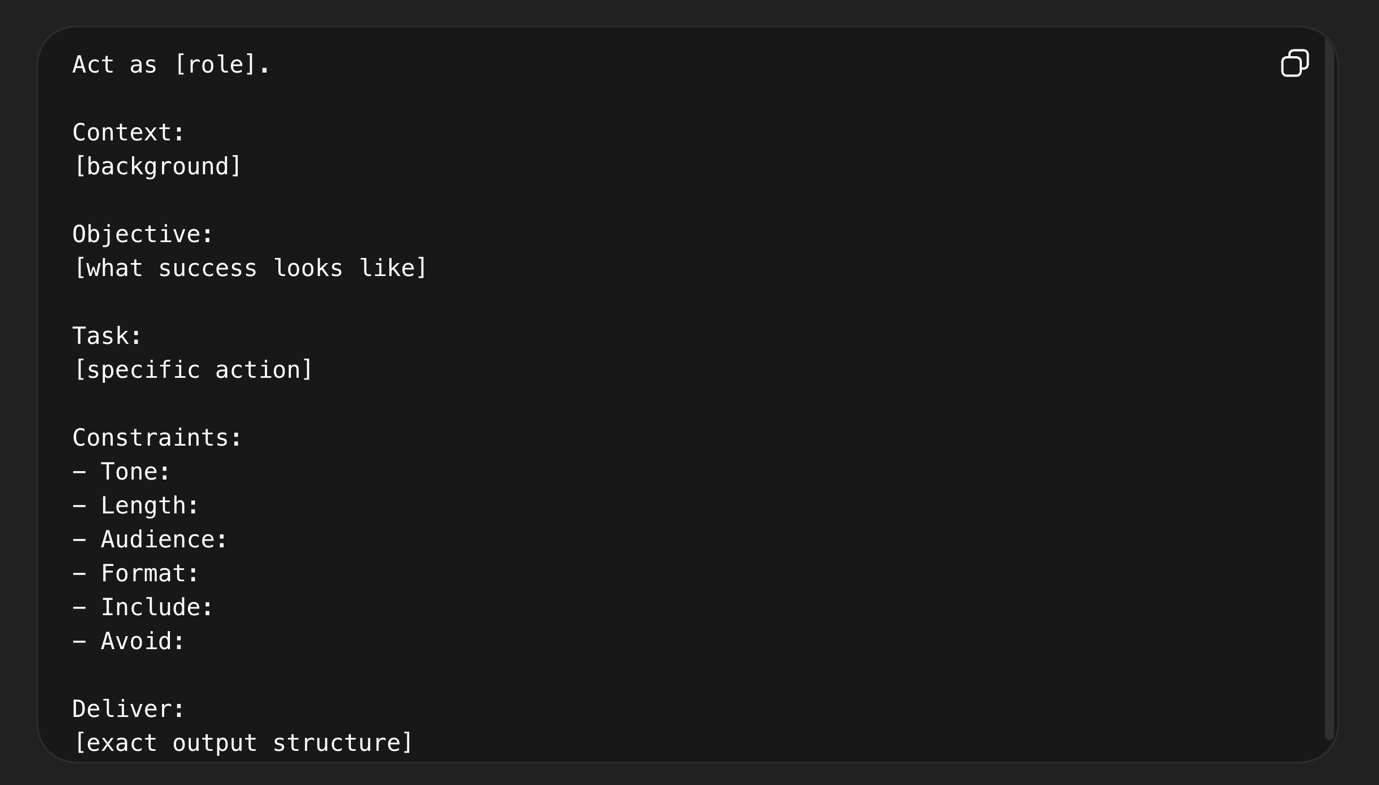Screen dimensions: 1379x785
Task: Place the cursor on the 'Tone:' constraint line
Action: pos(135,472)
